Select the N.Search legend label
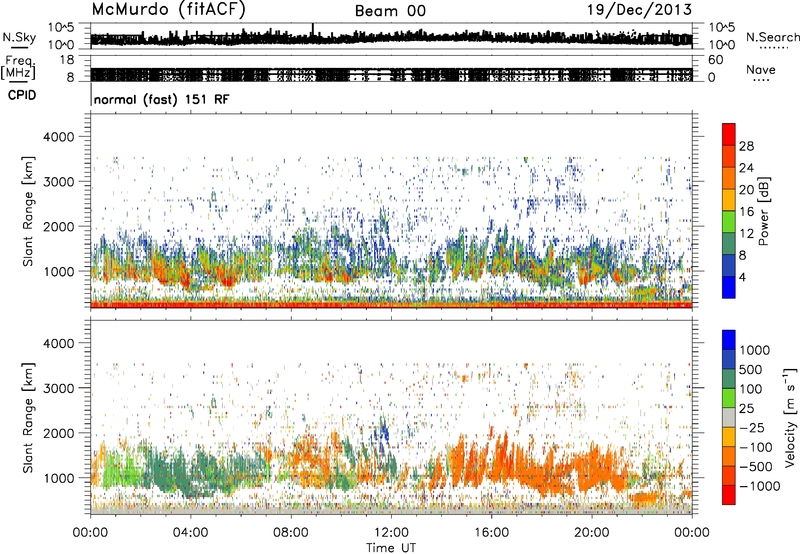This screenshot has width=800, height=554. pos(772,37)
